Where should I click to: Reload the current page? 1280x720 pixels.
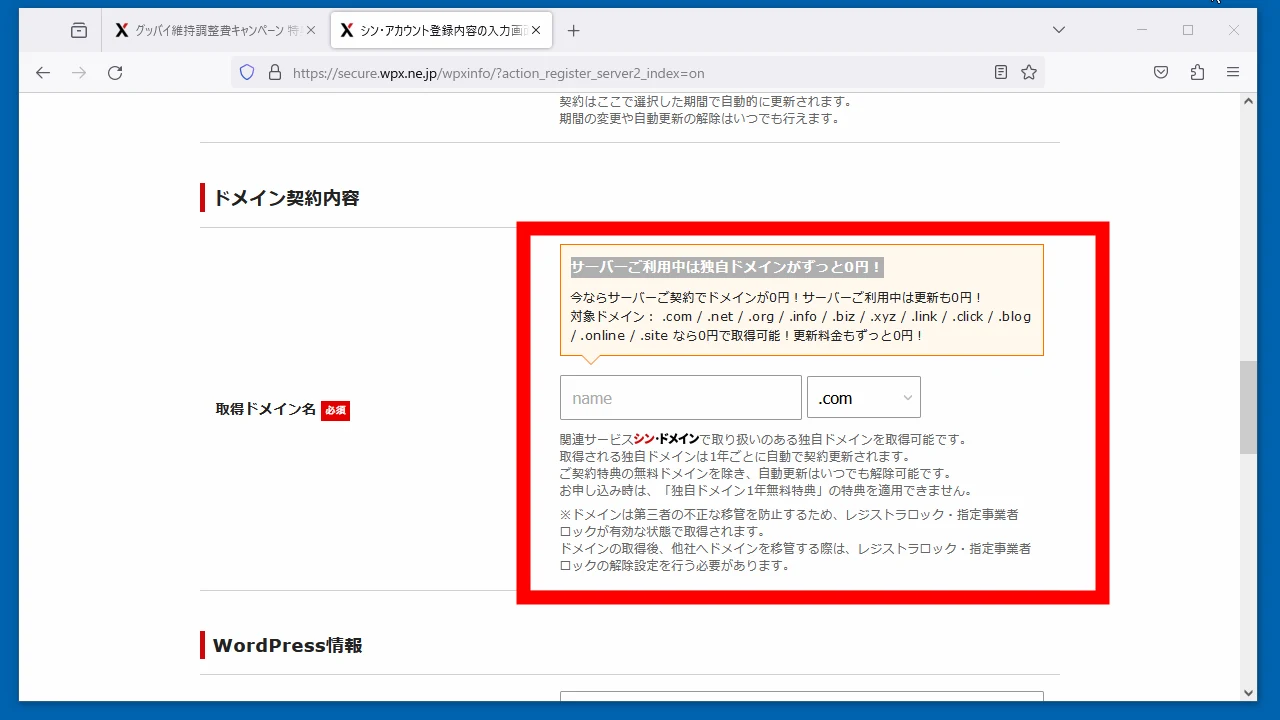pyautogui.click(x=115, y=72)
